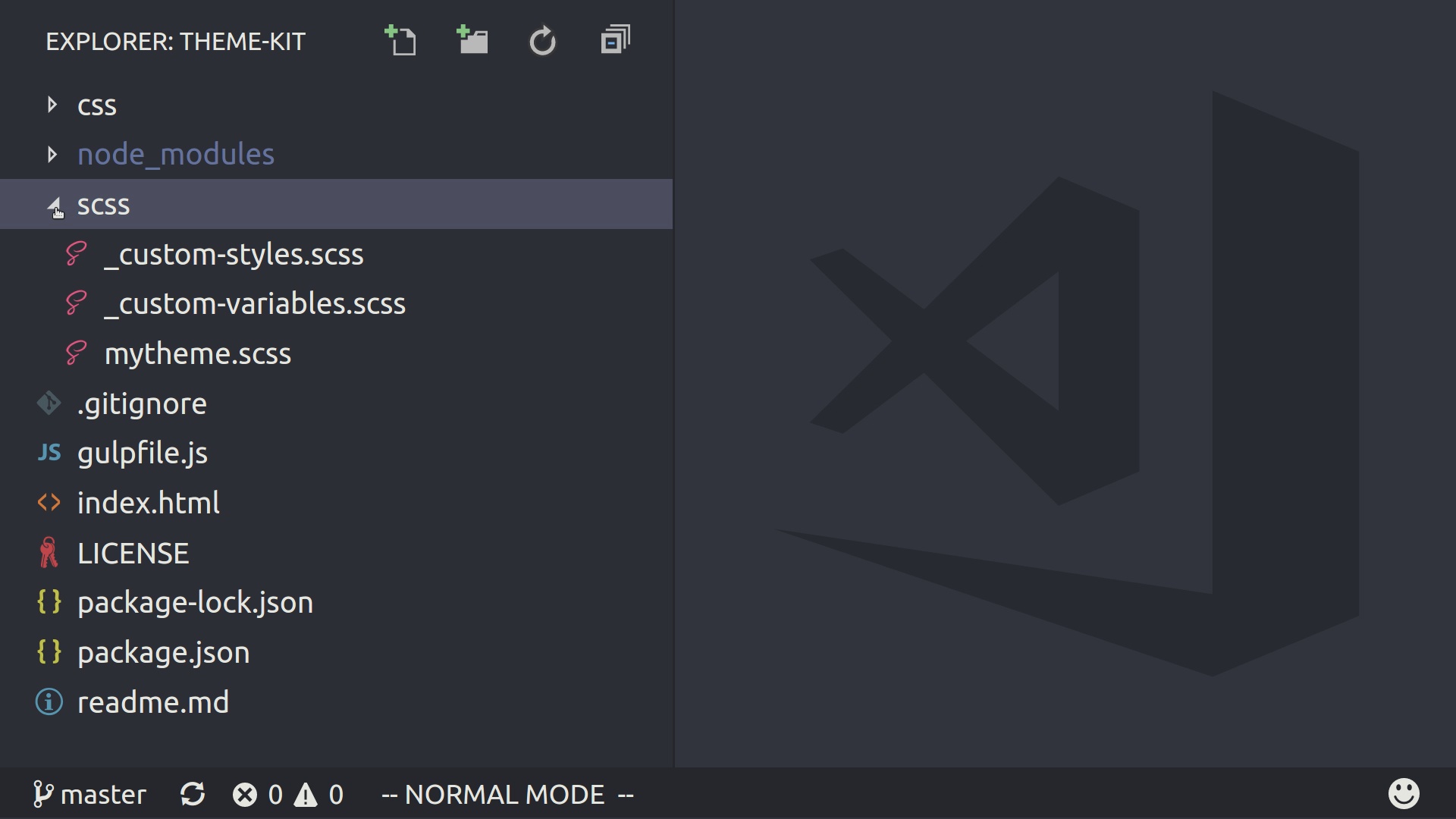
Task: Select the scss folder row
Action: point(336,204)
